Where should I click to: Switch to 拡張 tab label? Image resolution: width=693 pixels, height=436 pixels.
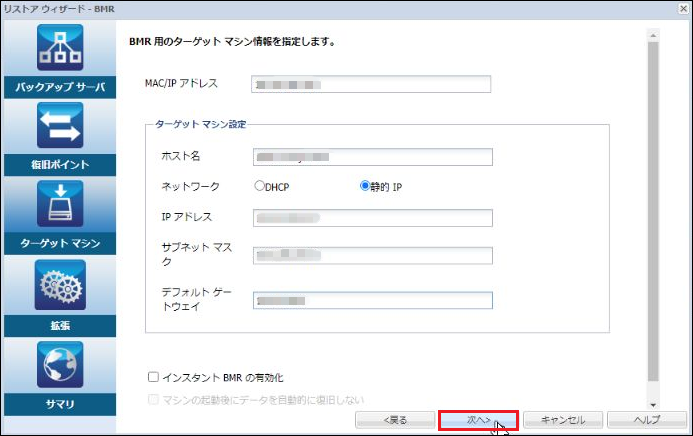[x=60, y=326]
